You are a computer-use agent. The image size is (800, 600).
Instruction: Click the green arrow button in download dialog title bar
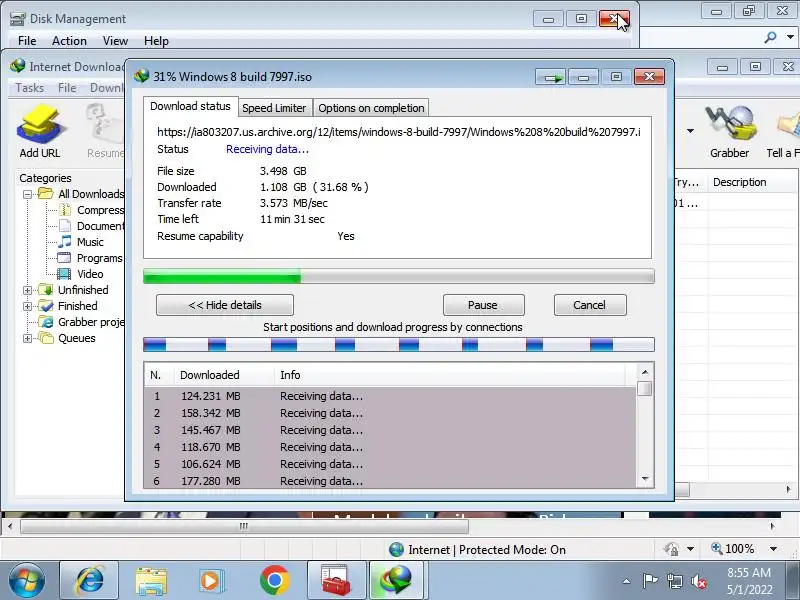tap(551, 77)
